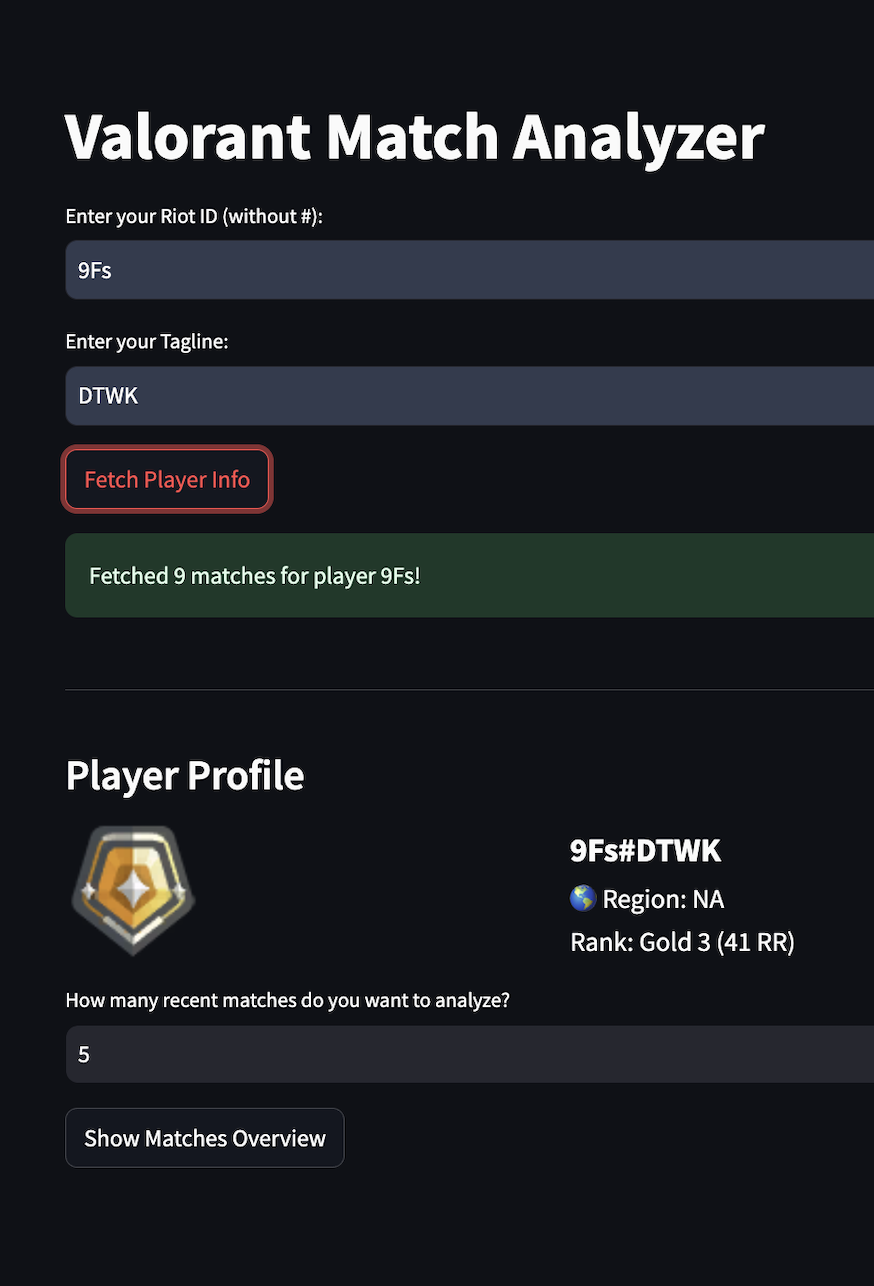This screenshot has height=1286, width=874.
Task: Click the Player Profile heading
Action: 185,776
